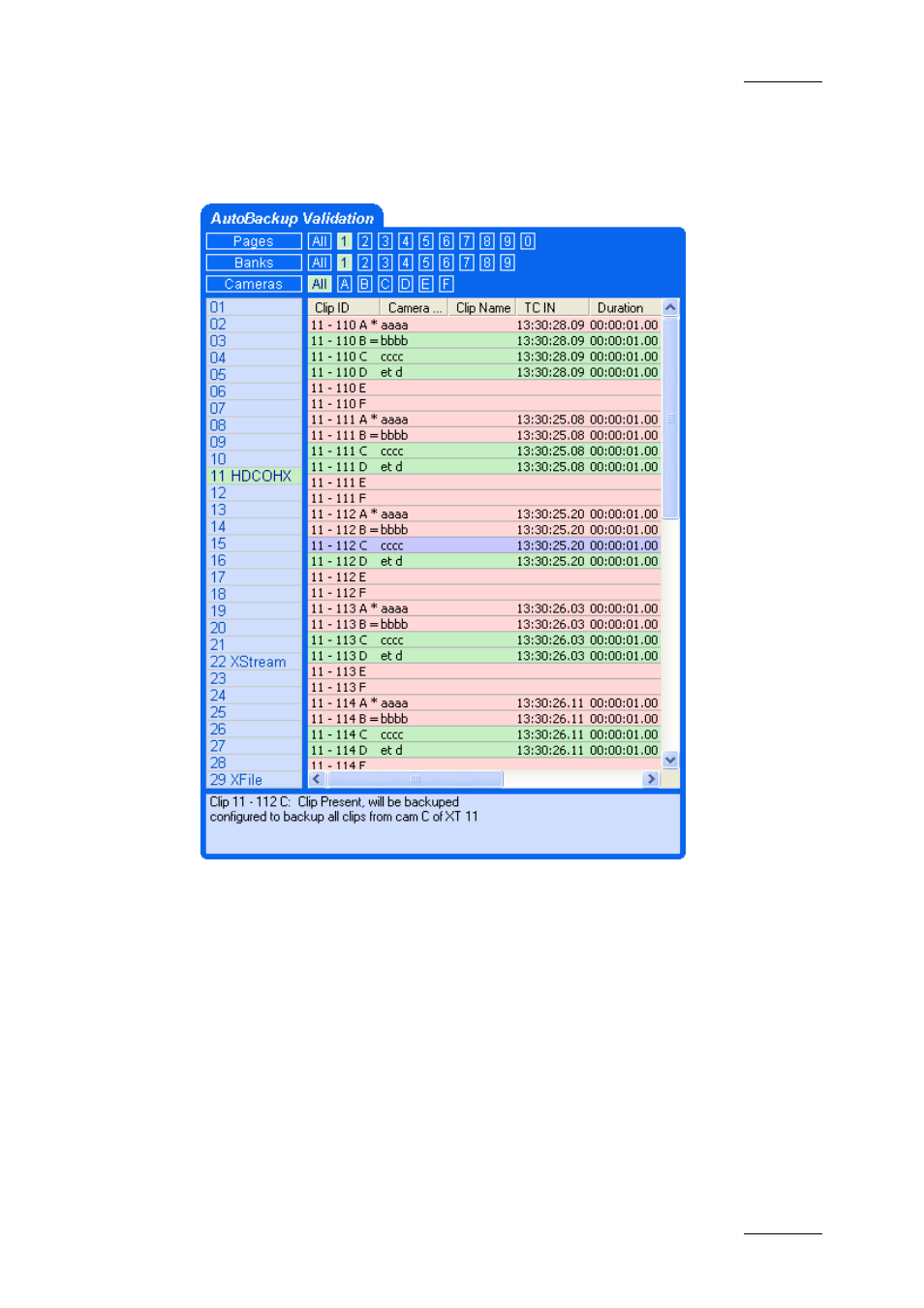Sort by Duration column header
The height and width of the screenshot is (1308, 924).
(625, 308)
